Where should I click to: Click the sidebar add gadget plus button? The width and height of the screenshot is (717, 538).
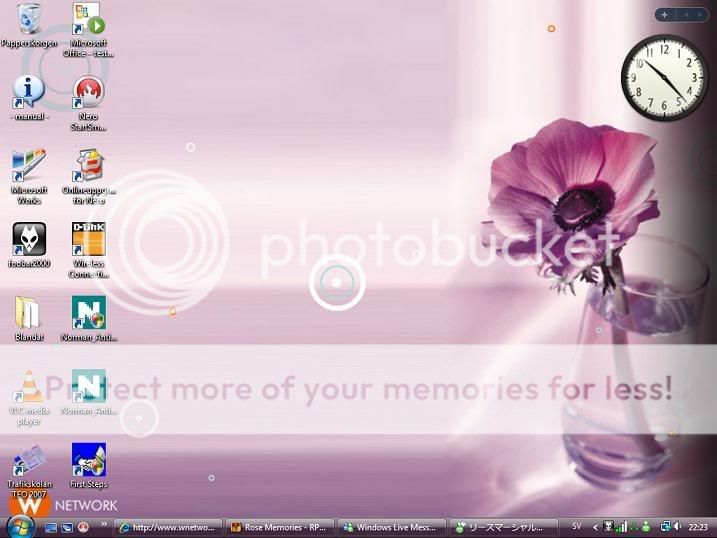tap(665, 15)
